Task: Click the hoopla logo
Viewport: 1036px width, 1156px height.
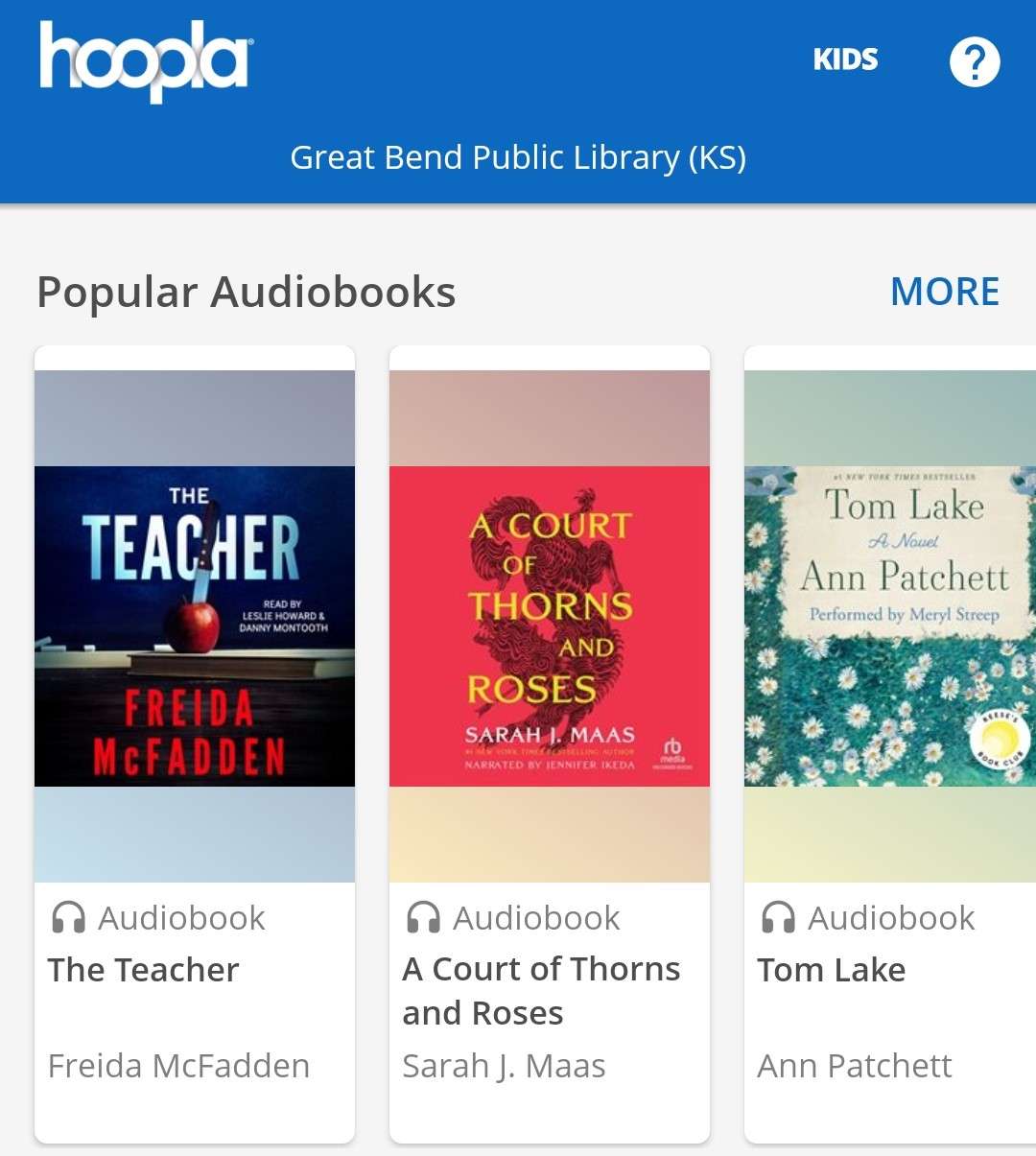Action: (146, 59)
